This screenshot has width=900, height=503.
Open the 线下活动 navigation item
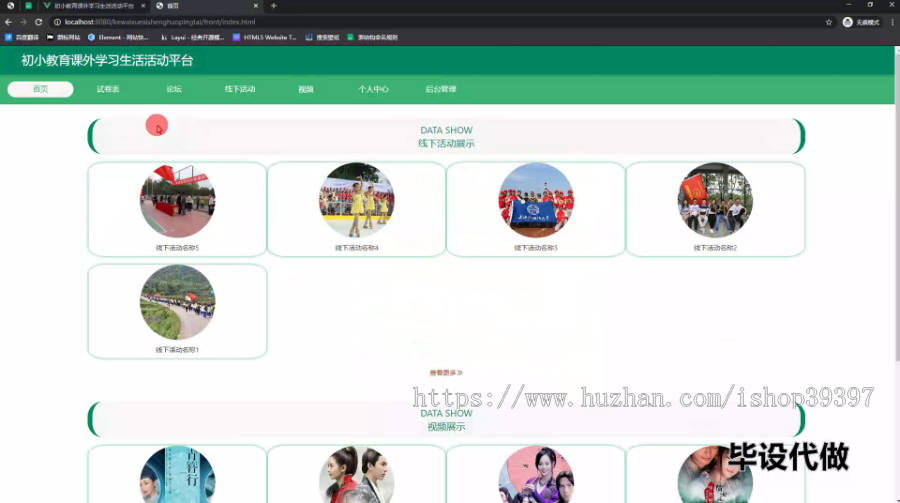(x=240, y=89)
